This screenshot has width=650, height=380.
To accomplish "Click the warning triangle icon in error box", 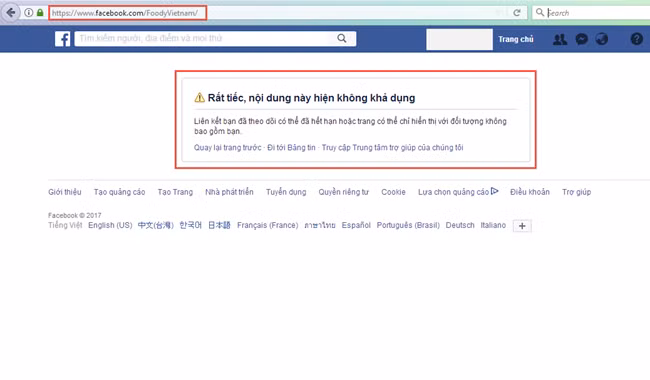I will pos(199,98).
